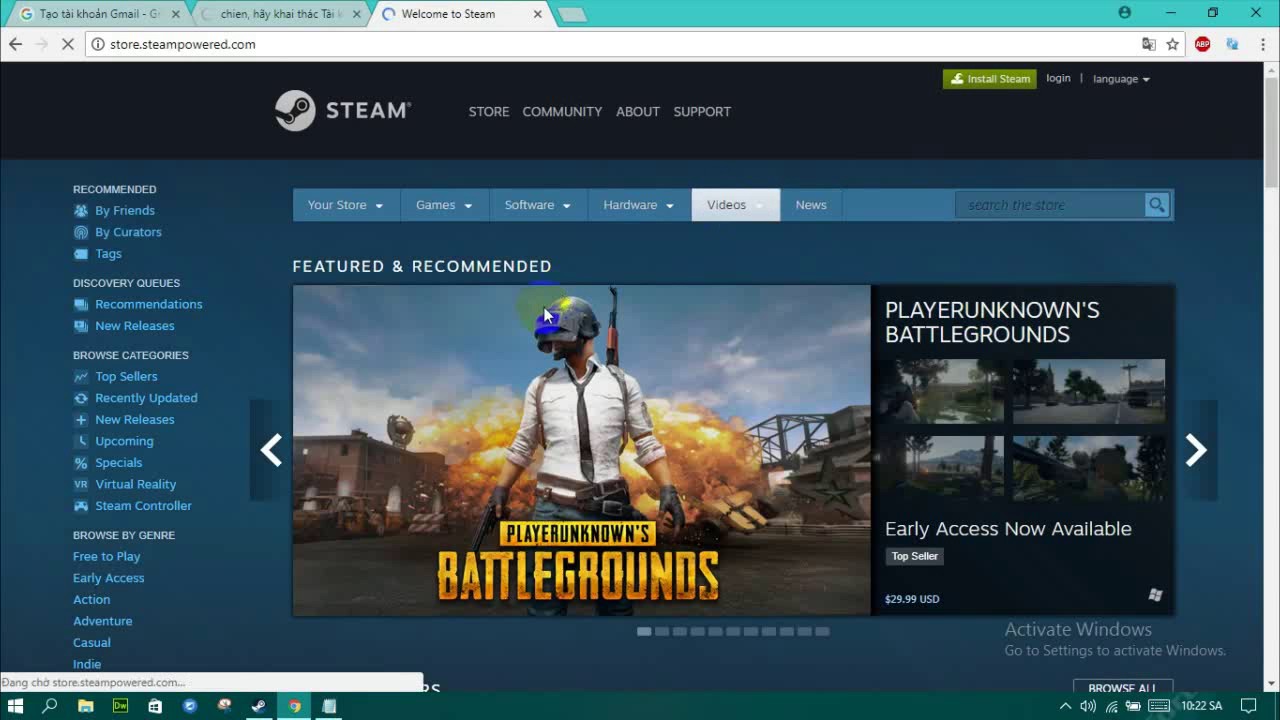
Task: Click the BROWSE ALL button
Action: (x=1122, y=688)
